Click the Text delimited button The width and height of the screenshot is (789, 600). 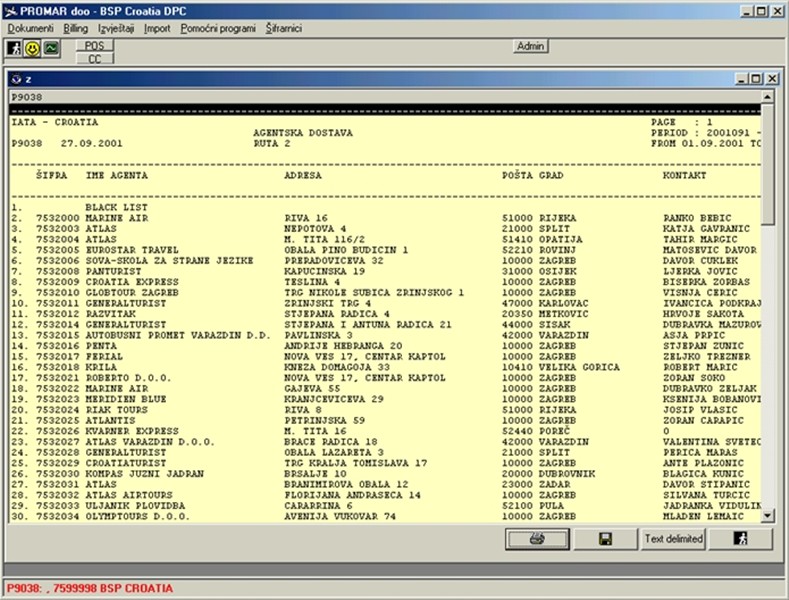(x=673, y=539)
